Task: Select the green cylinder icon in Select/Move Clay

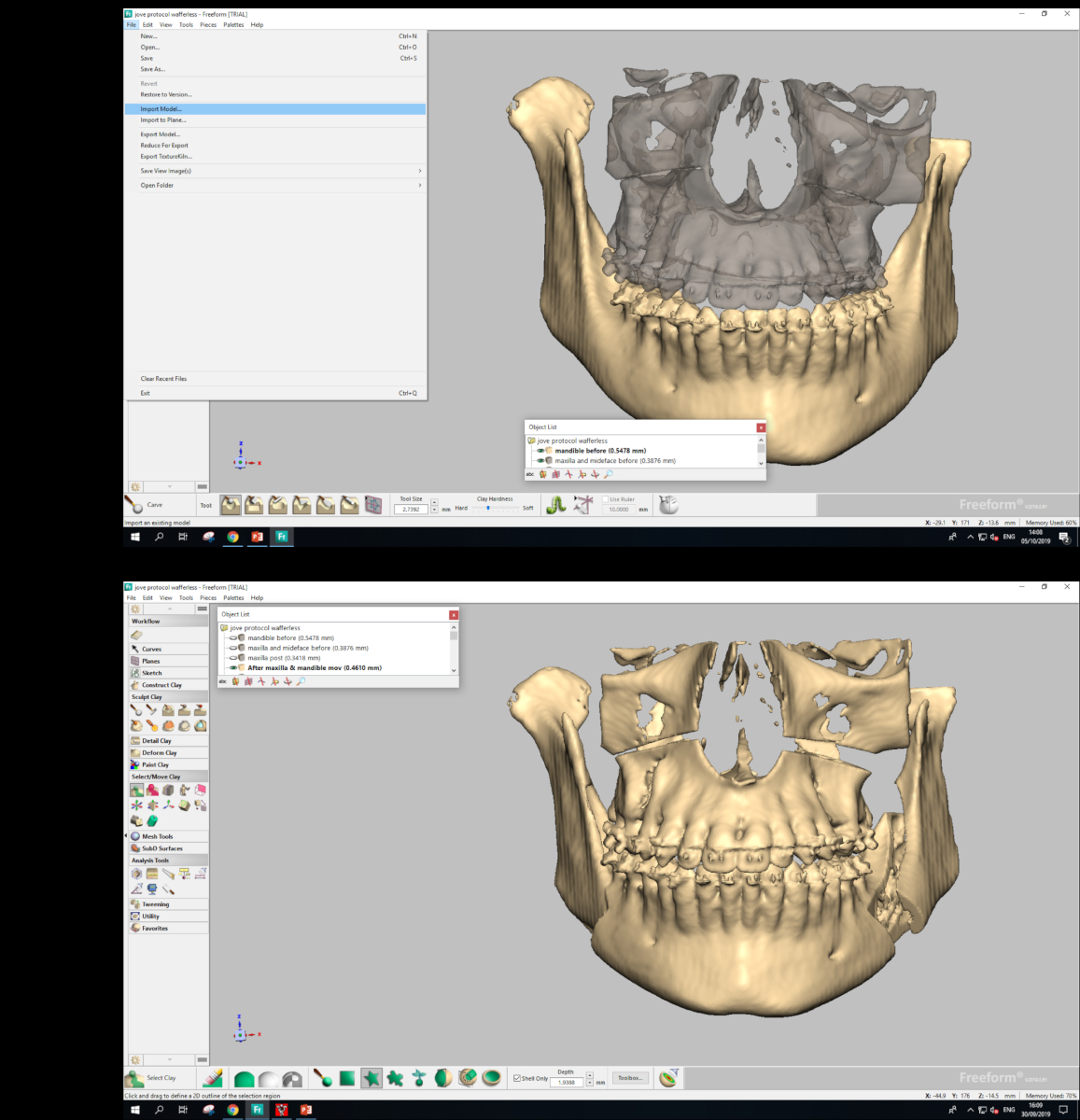Action: [x=152, y=821]
